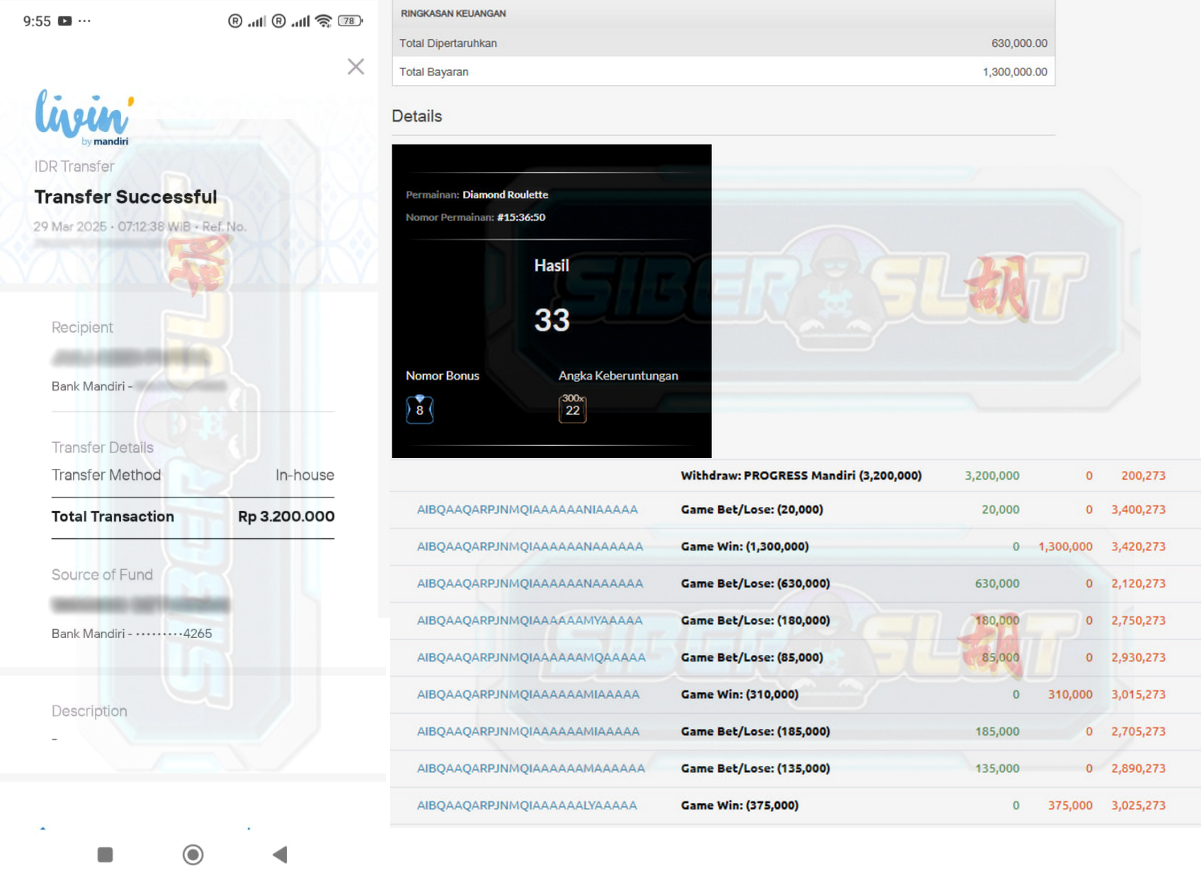The image size is (1201, 880).
Task: Tap the Wi-Fi icon in the status bar
Action: coord(323,21)
